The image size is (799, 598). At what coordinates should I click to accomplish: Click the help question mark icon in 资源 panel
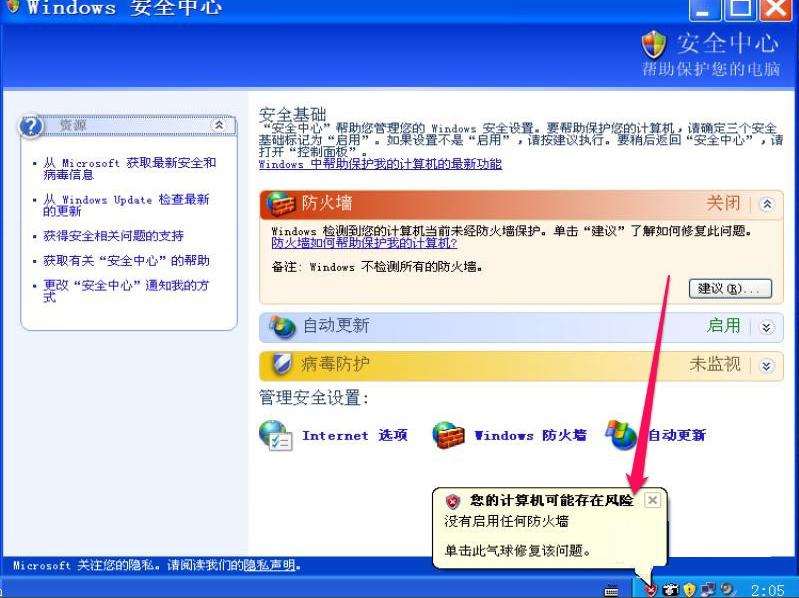pos(31,126)
